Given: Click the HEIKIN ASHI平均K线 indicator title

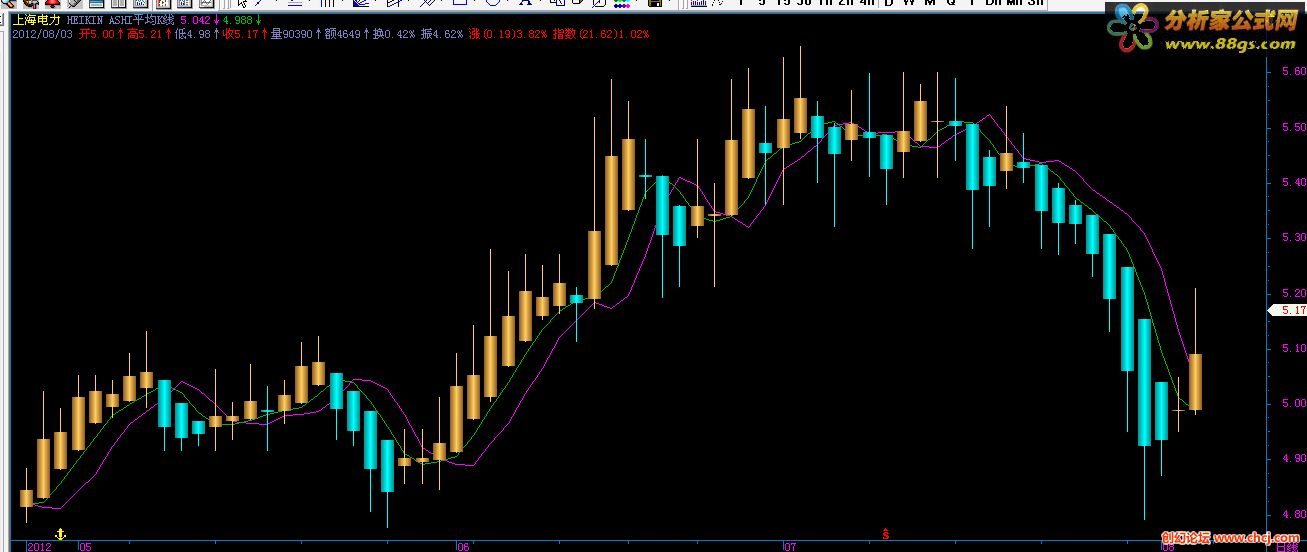Looking at the screenshot, I should [x=120, y=19].
